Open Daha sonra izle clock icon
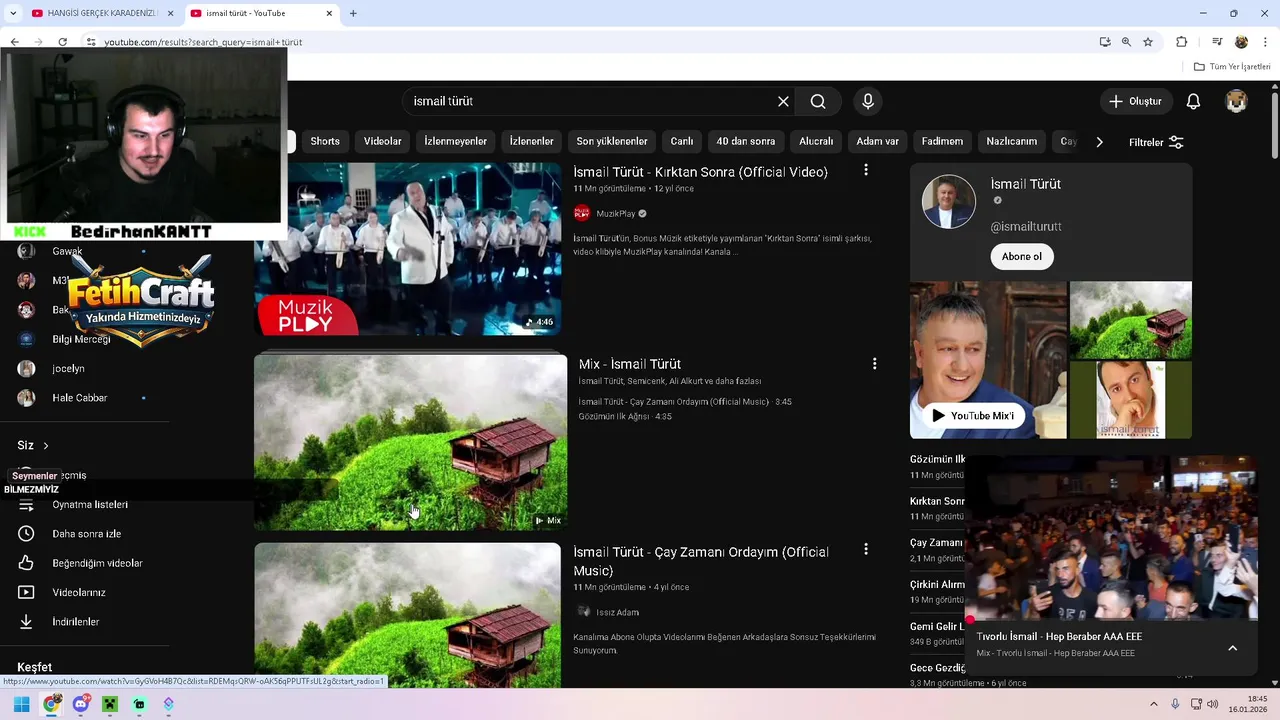The width and height of the screenshot is (1280, 720). point(26,534)
